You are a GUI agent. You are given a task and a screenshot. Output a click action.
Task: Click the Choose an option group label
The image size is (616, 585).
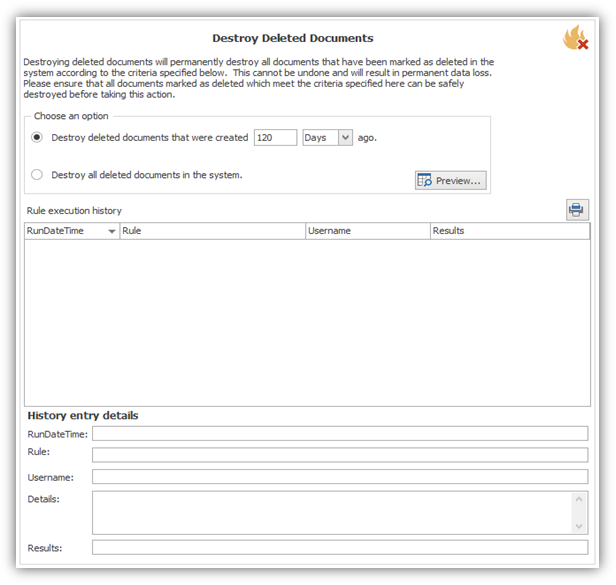pos(71,116)
